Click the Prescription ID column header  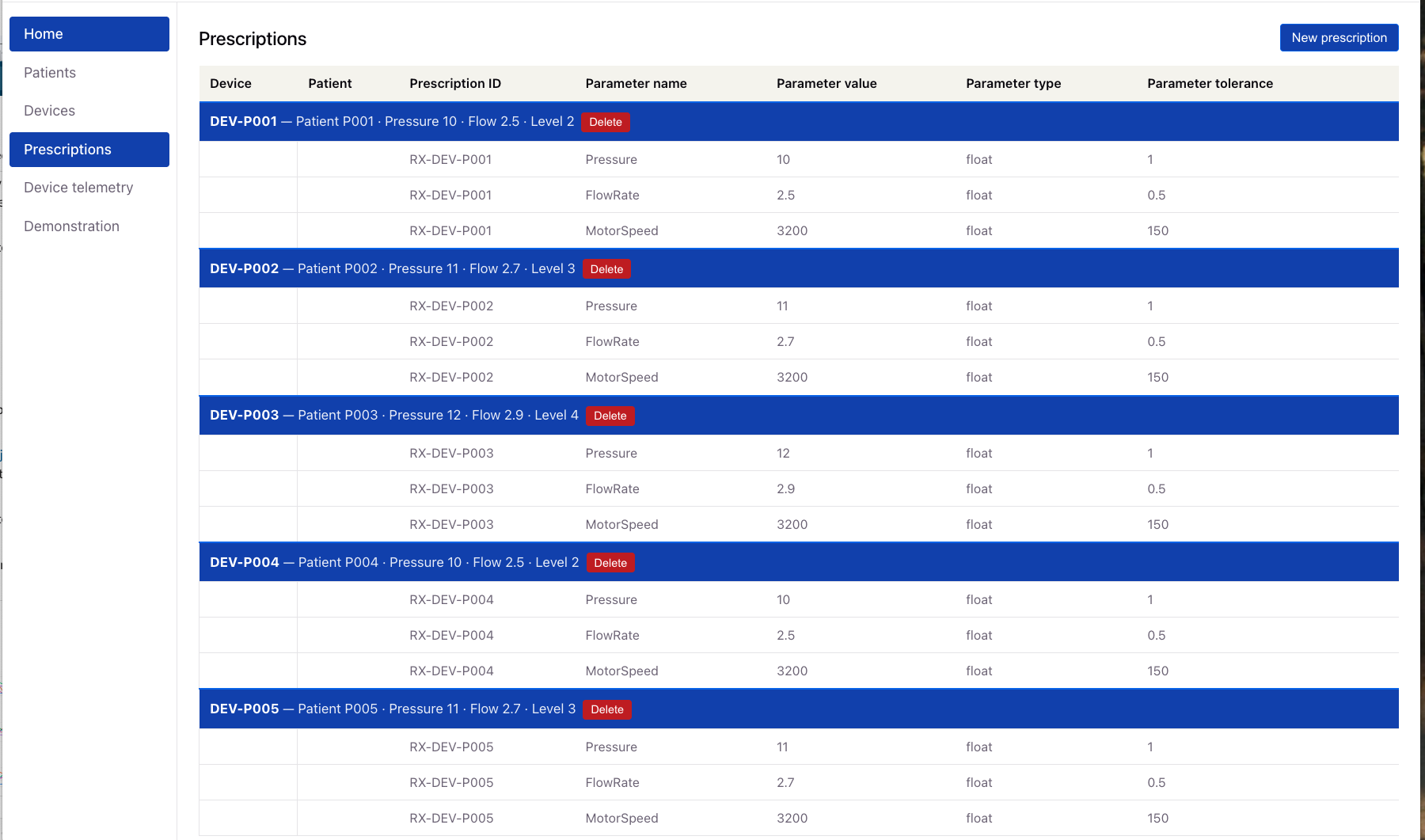coord(455,84)
